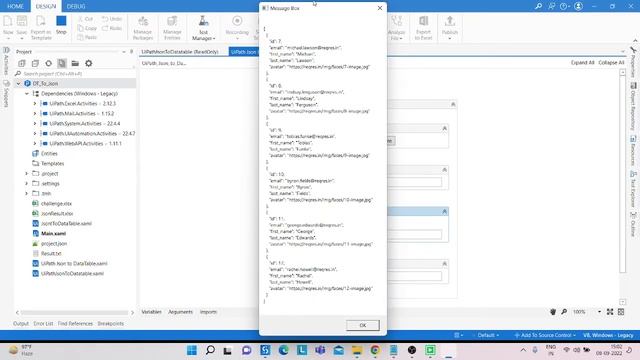640x360 pixels.
Task: Switch to the DESIGN ribbon tab
Action: pyautogui.click(x=46, y=6)
